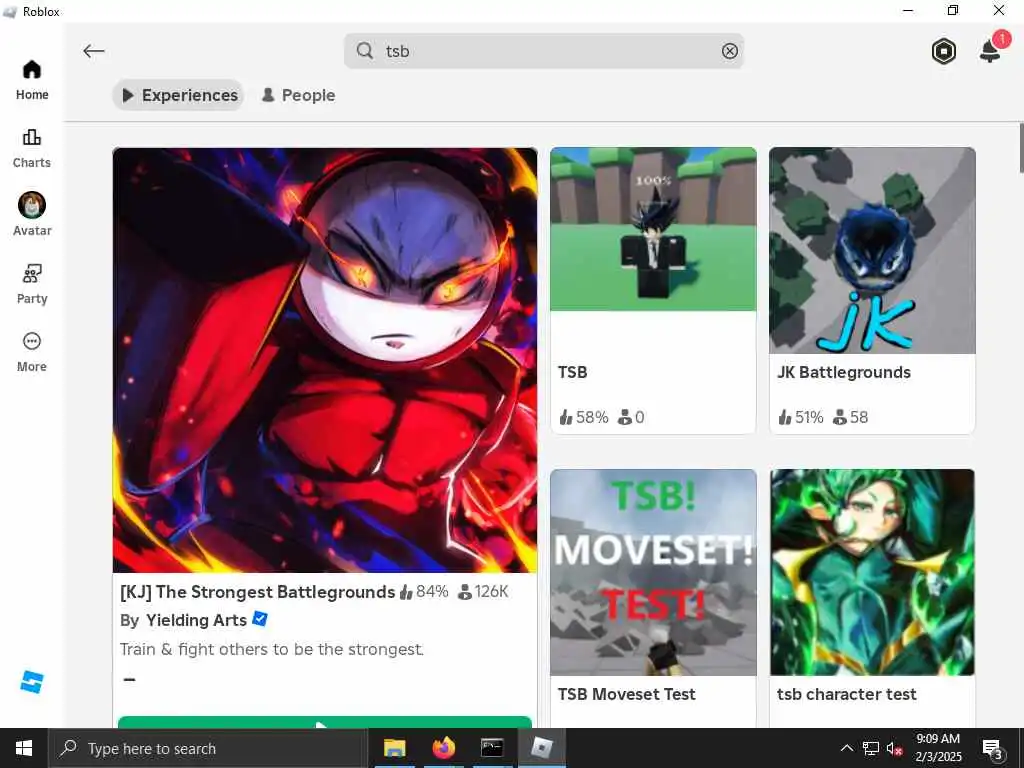Open the Action Center notifications icon

coord(993,749)
